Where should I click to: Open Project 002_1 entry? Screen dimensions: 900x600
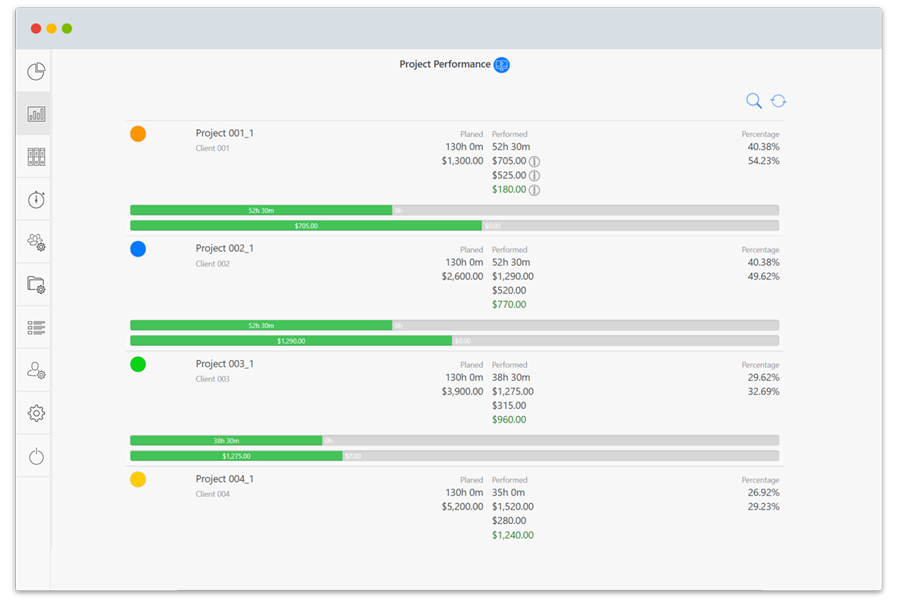tap(225, 248)
